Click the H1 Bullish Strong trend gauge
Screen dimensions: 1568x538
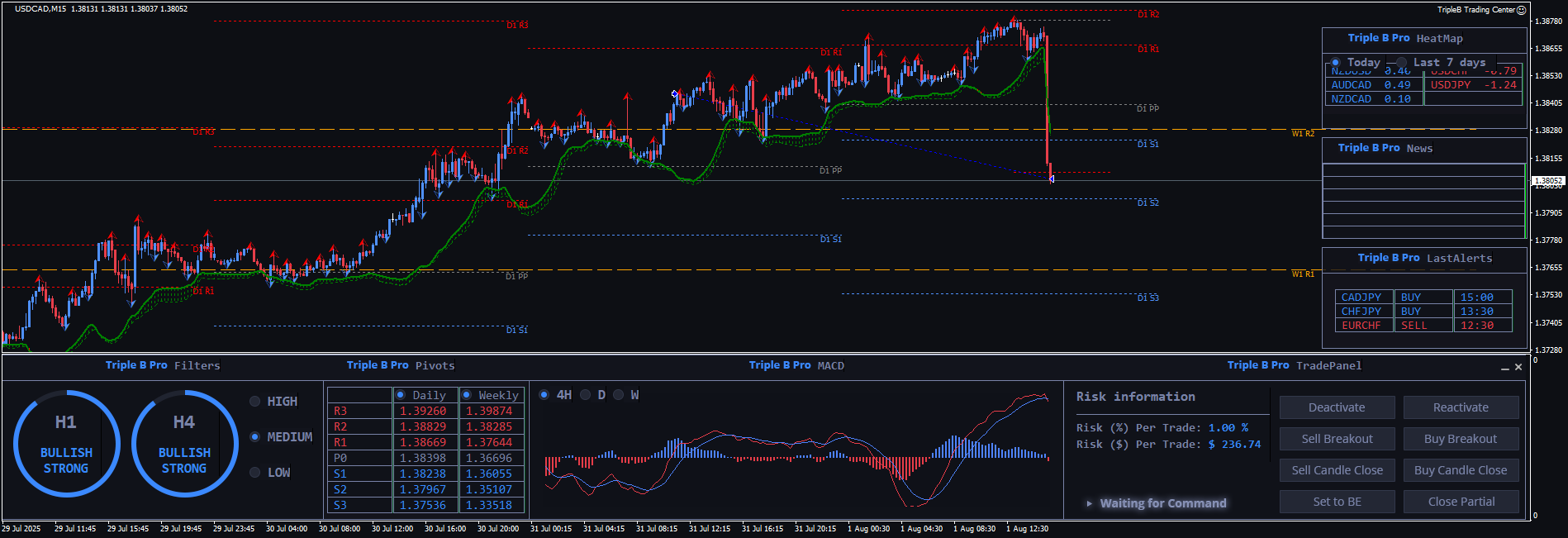click(66, 444)
